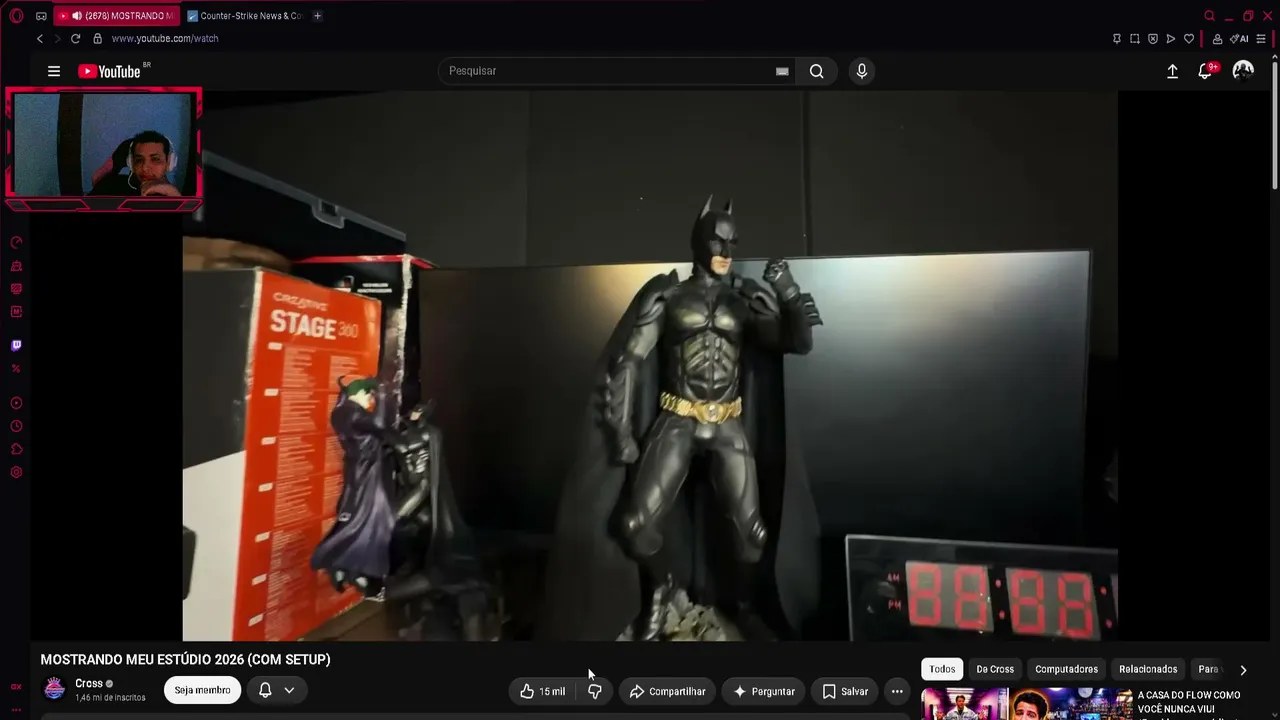Viewport: 1280px width, 720px height.
Task: Open the sidebar extensions puzzle icon
Action: (16, 449)
